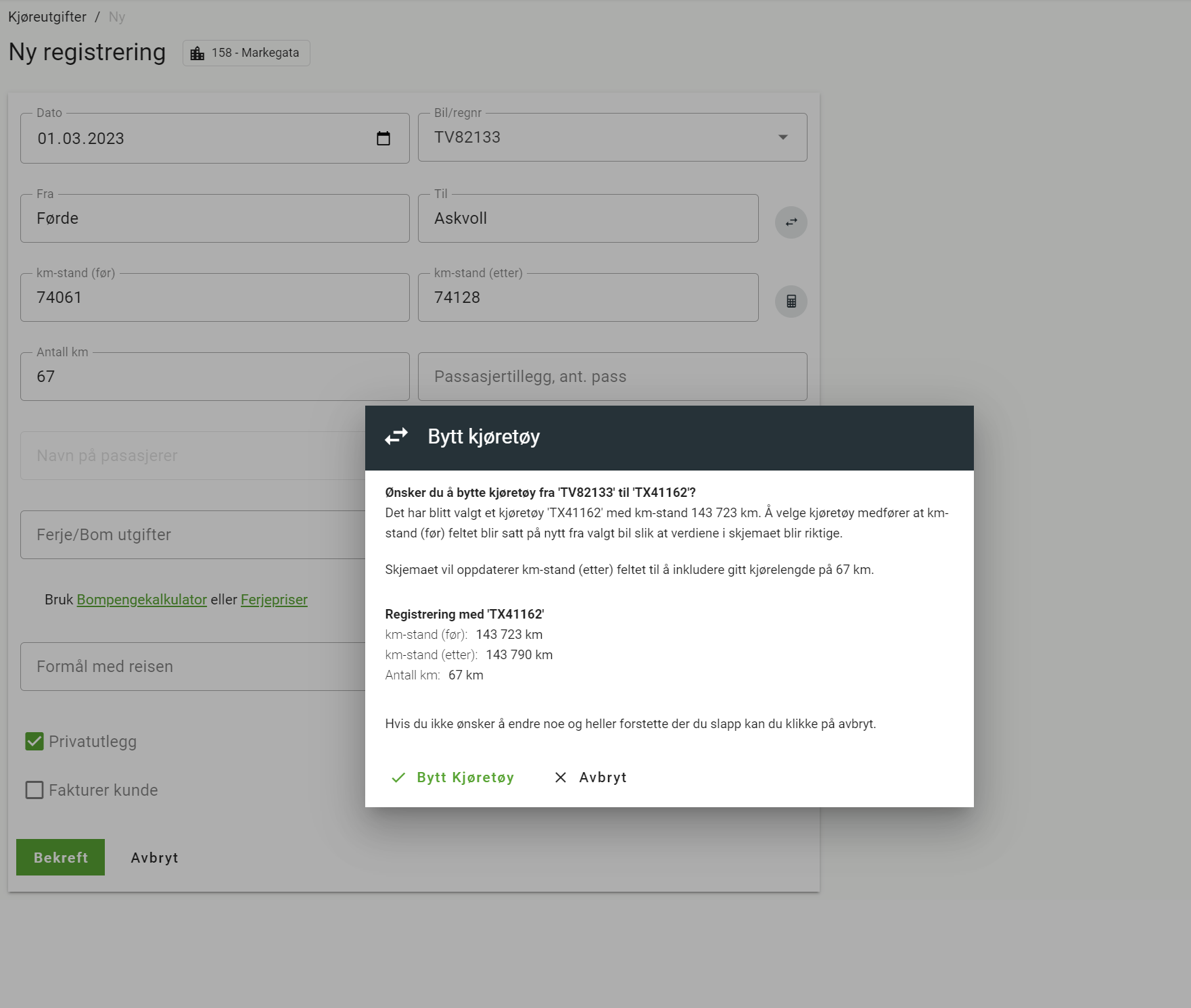Click the Antall km field
Image resolution: width=1191 pixels, height=1008 pixels.
(215, 377)
